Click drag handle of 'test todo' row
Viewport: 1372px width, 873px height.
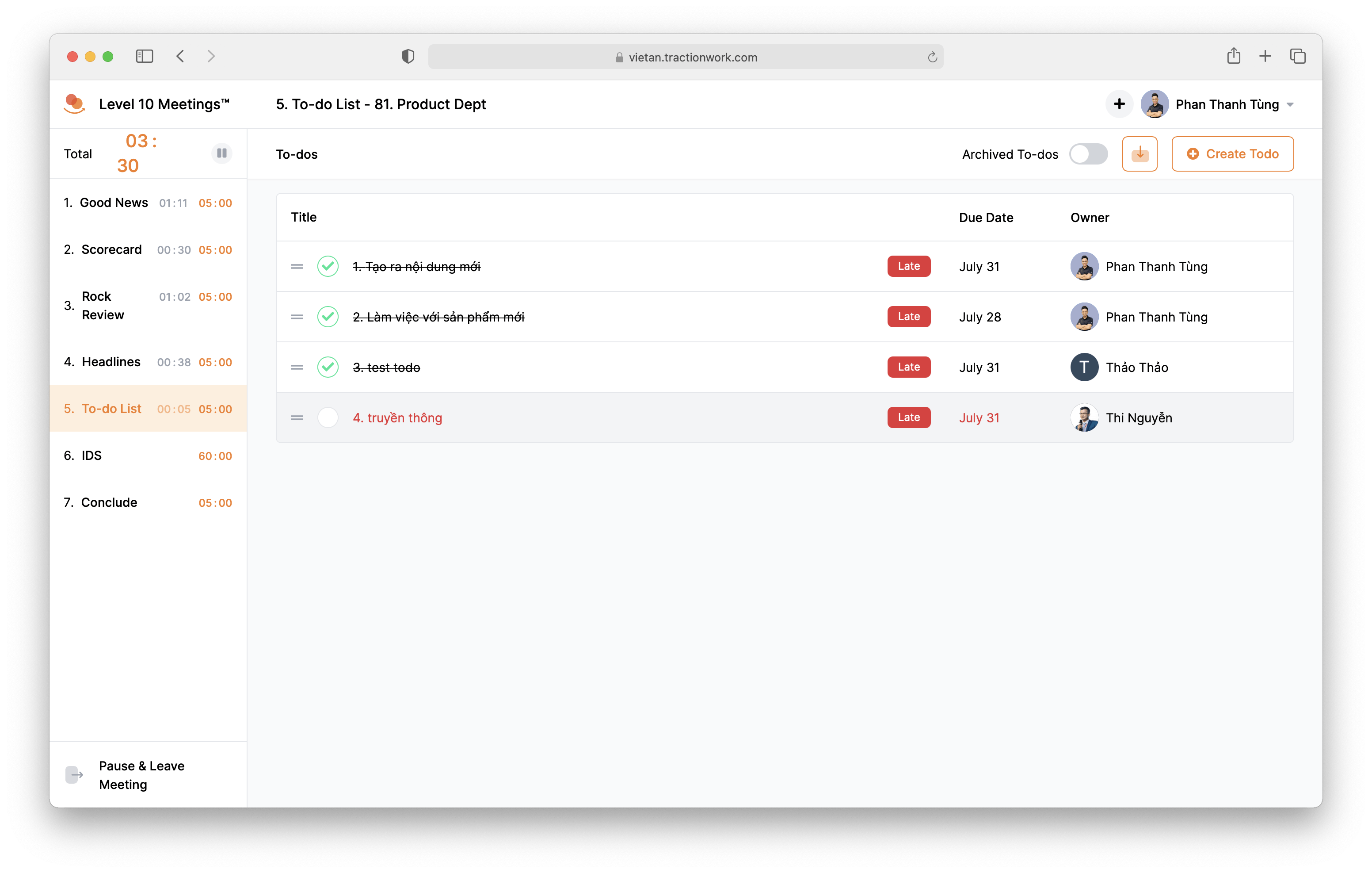click(297, 367)
